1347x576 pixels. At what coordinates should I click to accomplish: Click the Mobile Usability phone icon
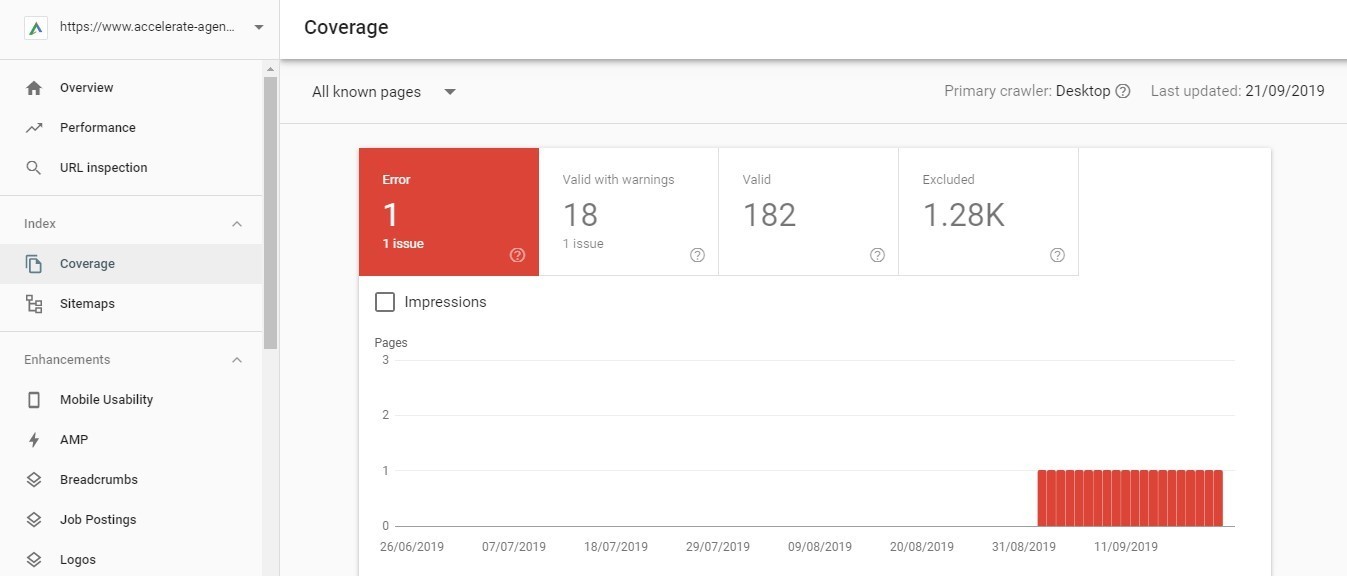click(34, 400)
